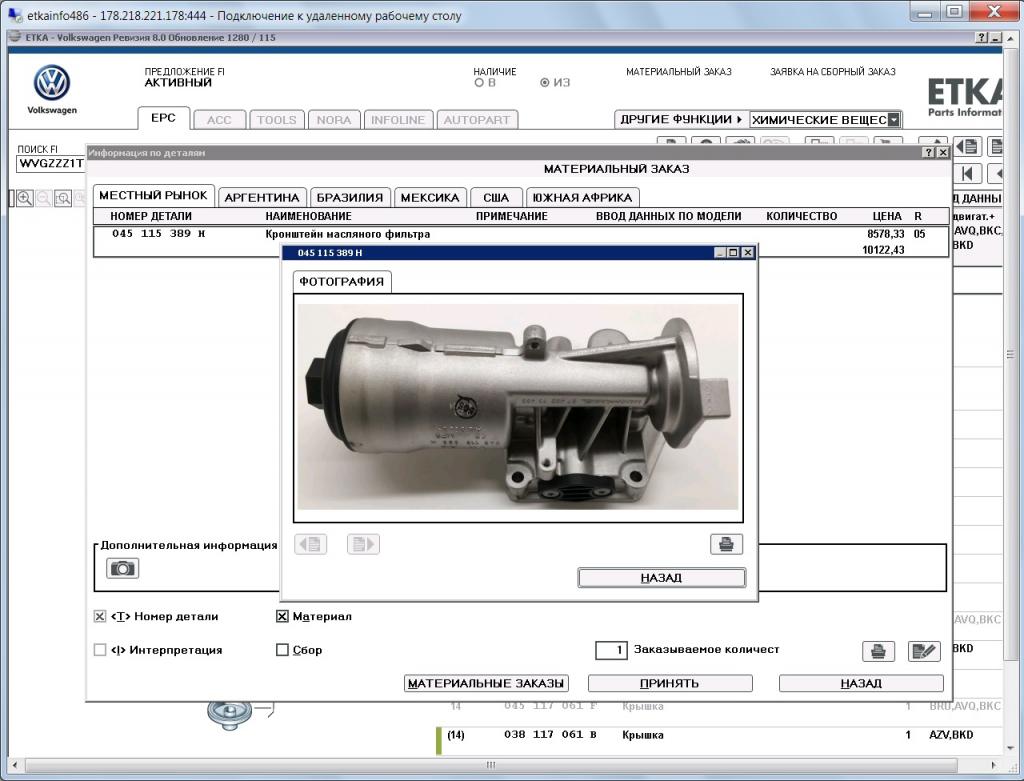Click the НАИМЕНОВАНИЕ column header
The width and height of the screenshot is (1024, 781).
[308, 216]
